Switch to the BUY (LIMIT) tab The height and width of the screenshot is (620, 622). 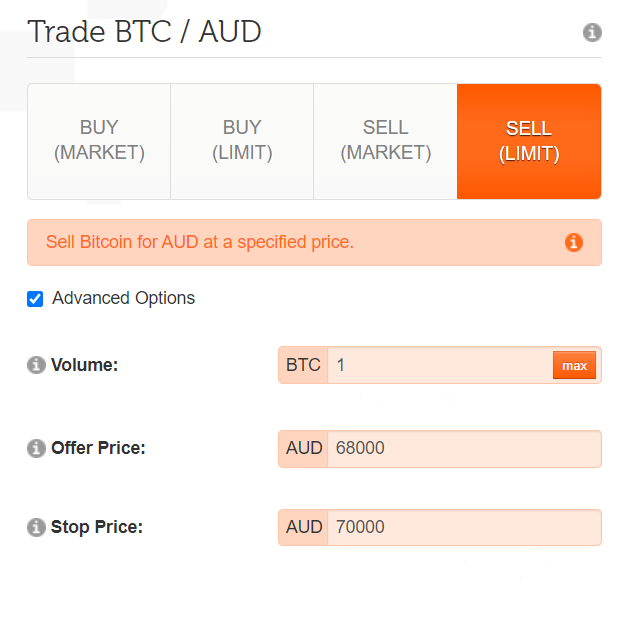coord(242,141)
